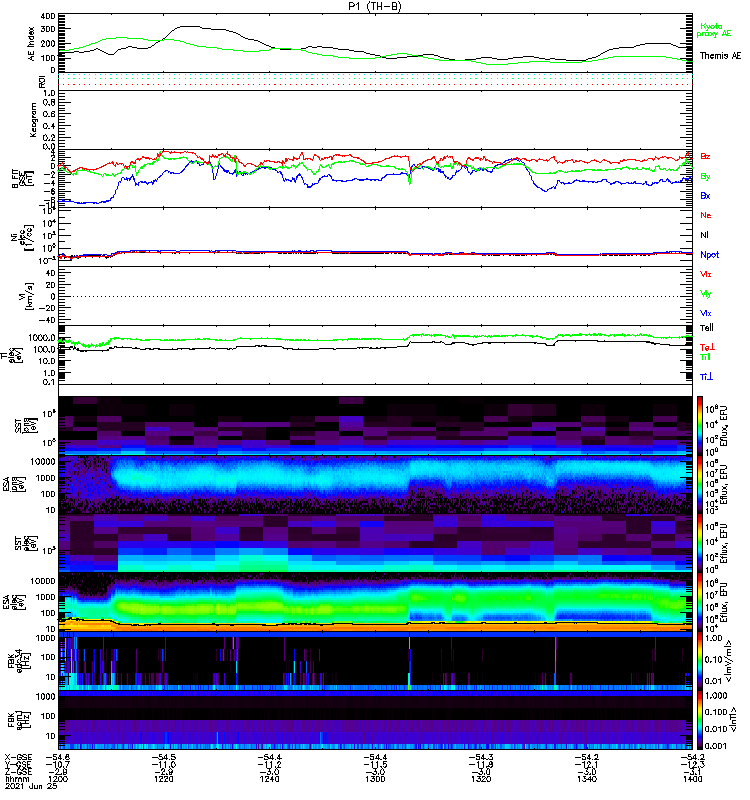Click the hhmm row label
The image size is (750, 800).
(17, 779)
